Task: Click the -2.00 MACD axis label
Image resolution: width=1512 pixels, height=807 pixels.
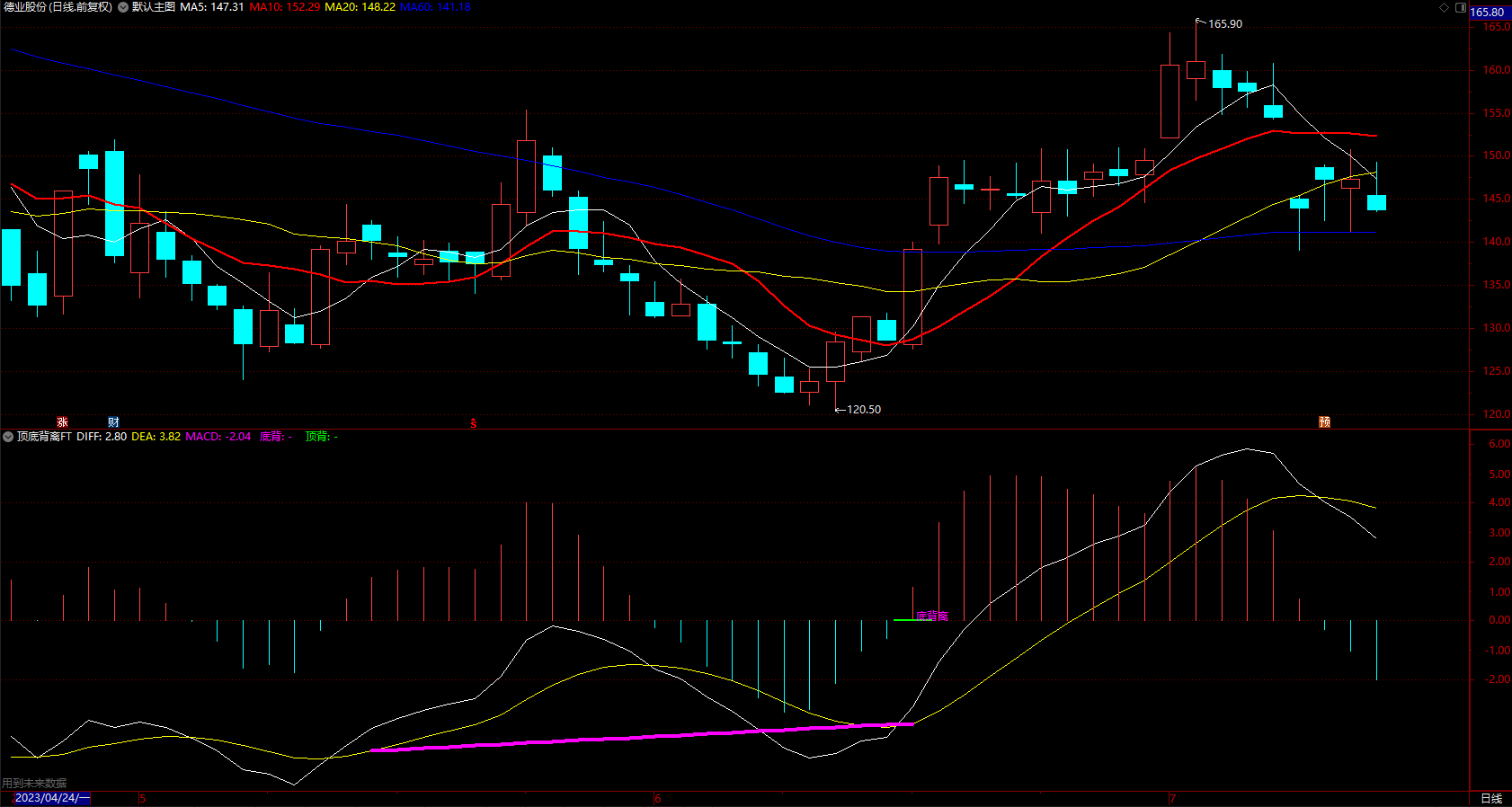Action: pyautogui.click(x=1498, y=679)
